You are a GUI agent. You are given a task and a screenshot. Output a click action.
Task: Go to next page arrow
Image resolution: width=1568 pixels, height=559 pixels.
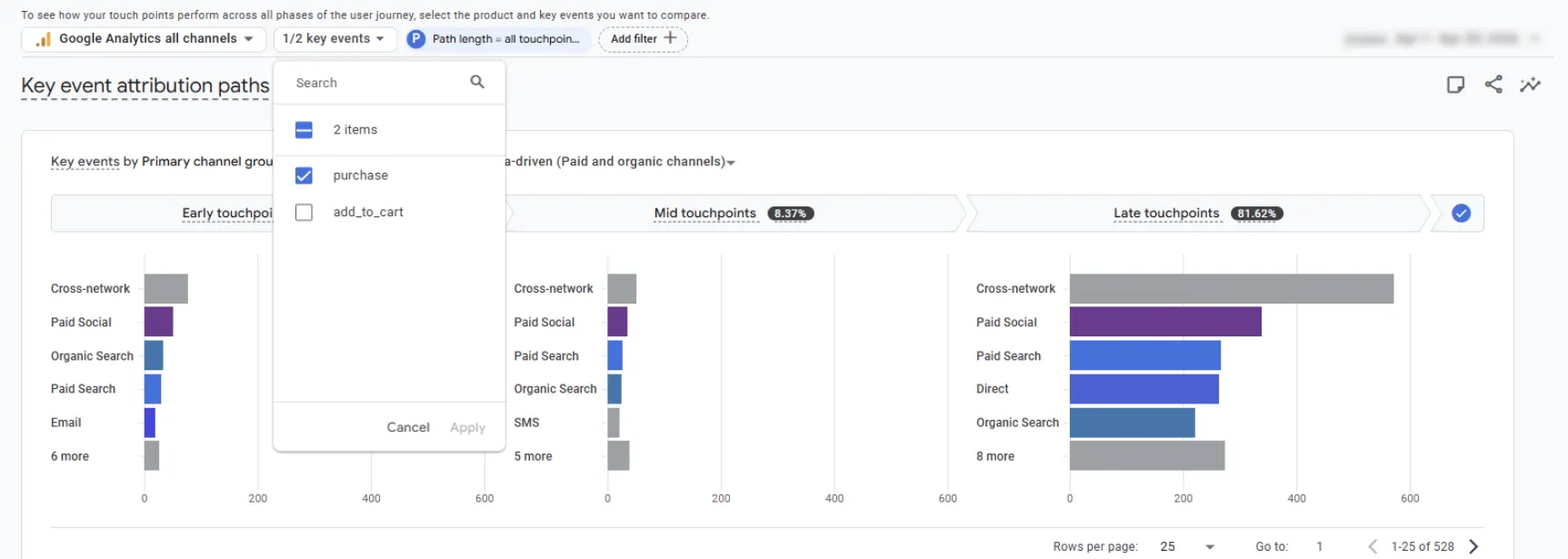click(x=1473, y=546)
